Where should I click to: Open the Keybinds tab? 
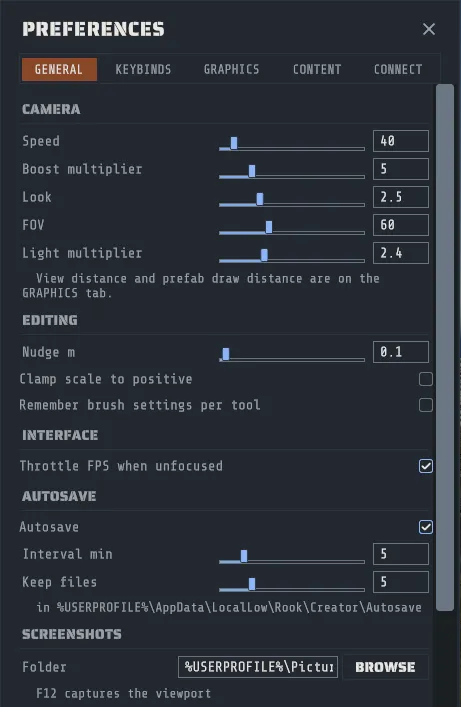pos(143,69)
